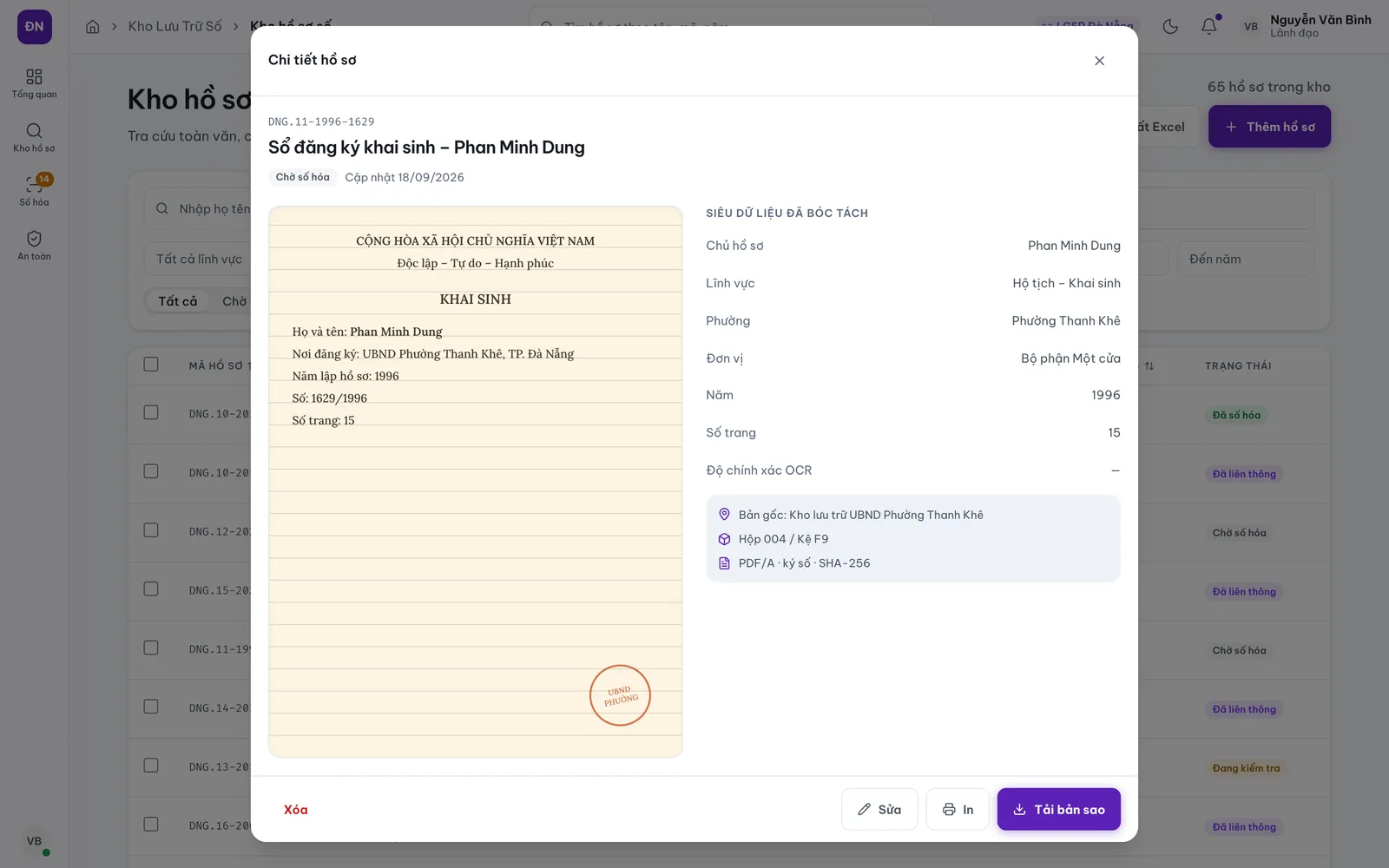Image resolution: width=1389 pixels, height=868 pixels.
Task: Click the Thêm hồ sơ button
Action: click(x=1269, y=127)
